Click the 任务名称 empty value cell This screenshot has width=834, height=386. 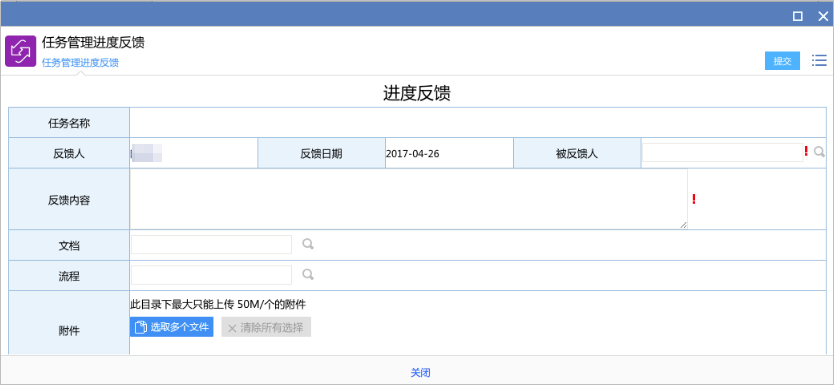pos(478,123)
